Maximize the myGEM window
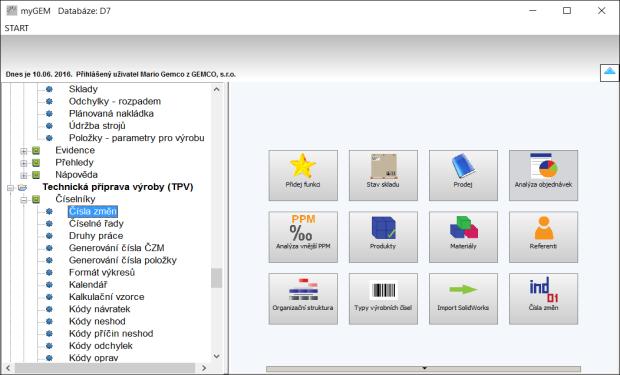 [567, 11]
